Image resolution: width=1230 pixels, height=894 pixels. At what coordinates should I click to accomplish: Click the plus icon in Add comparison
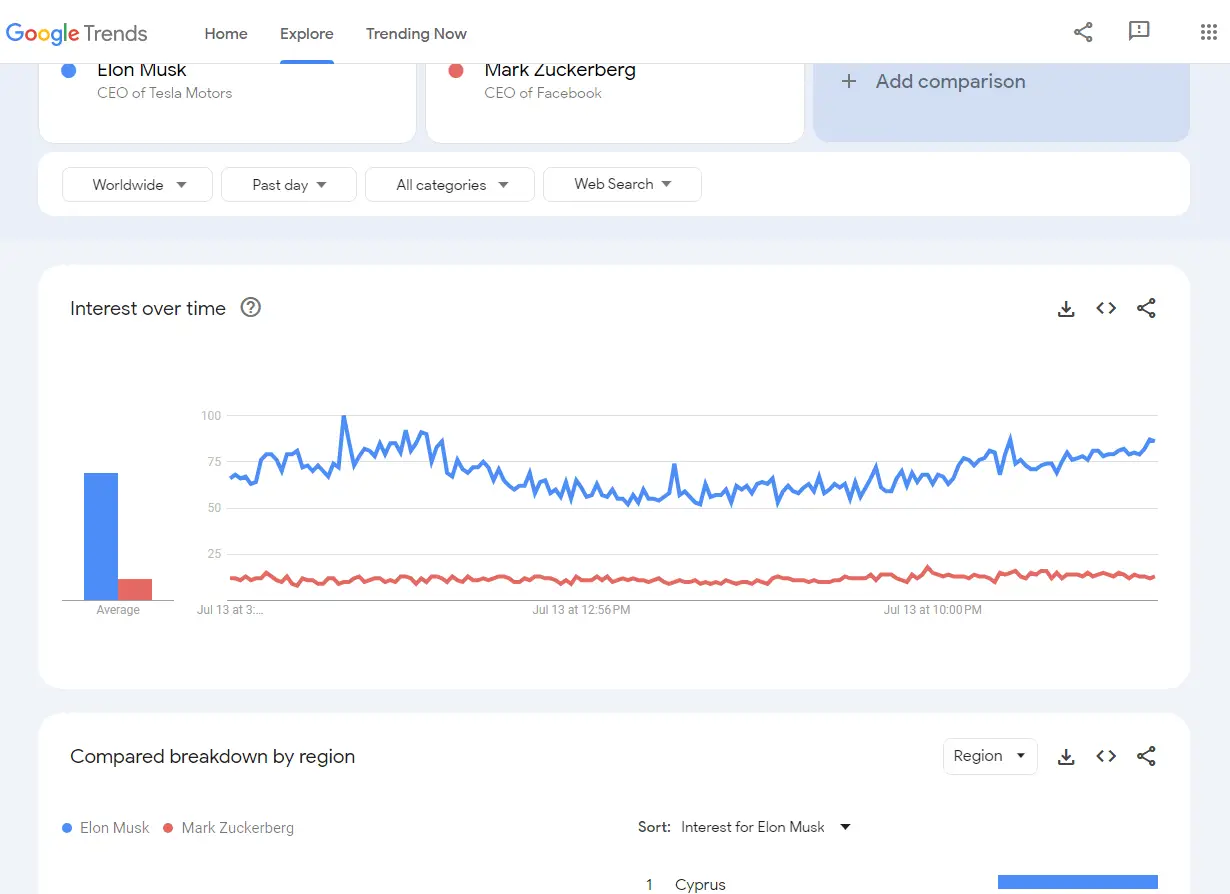(x=849, y=82)
